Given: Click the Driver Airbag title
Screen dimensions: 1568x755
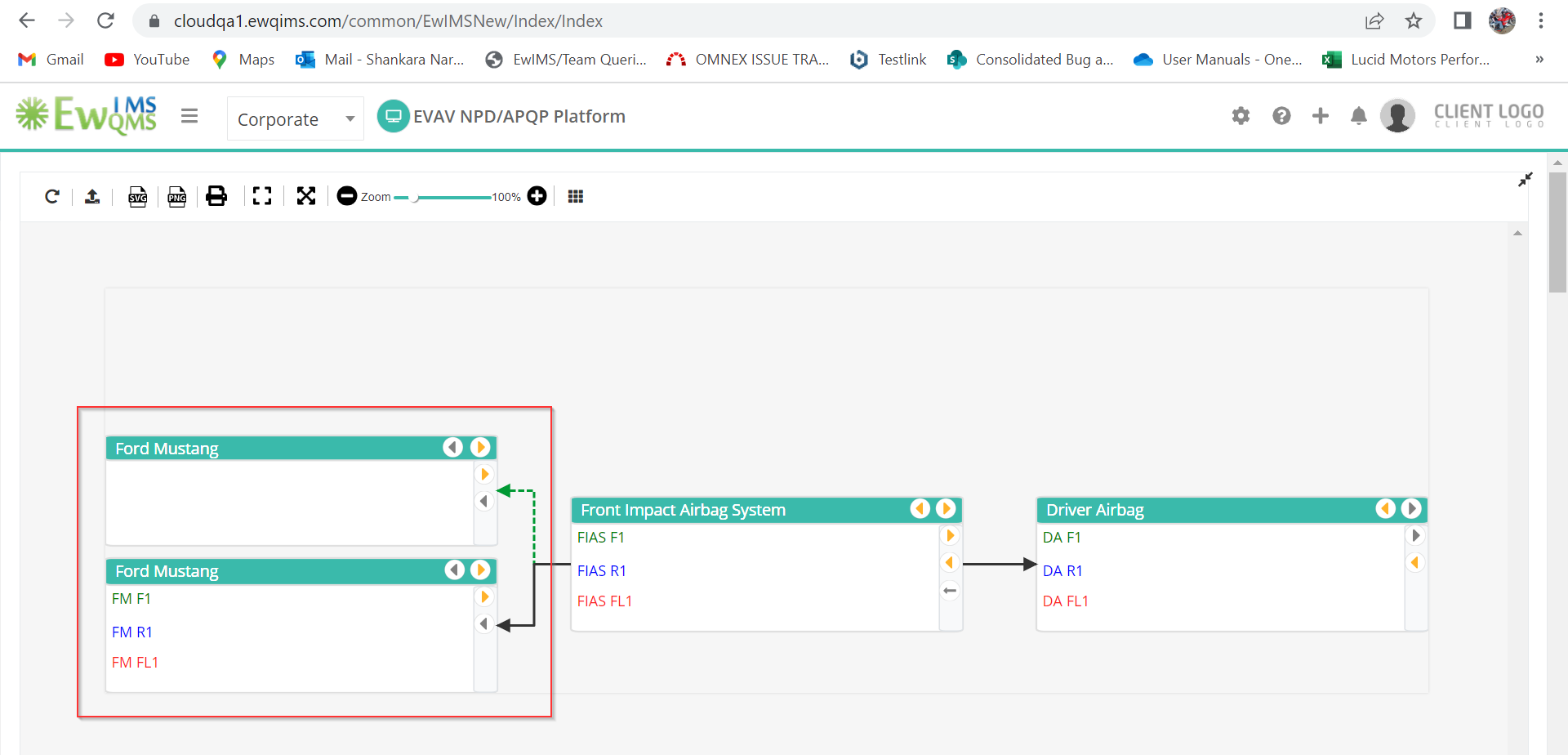Looking at the screenshot, I should (1095, 510).
